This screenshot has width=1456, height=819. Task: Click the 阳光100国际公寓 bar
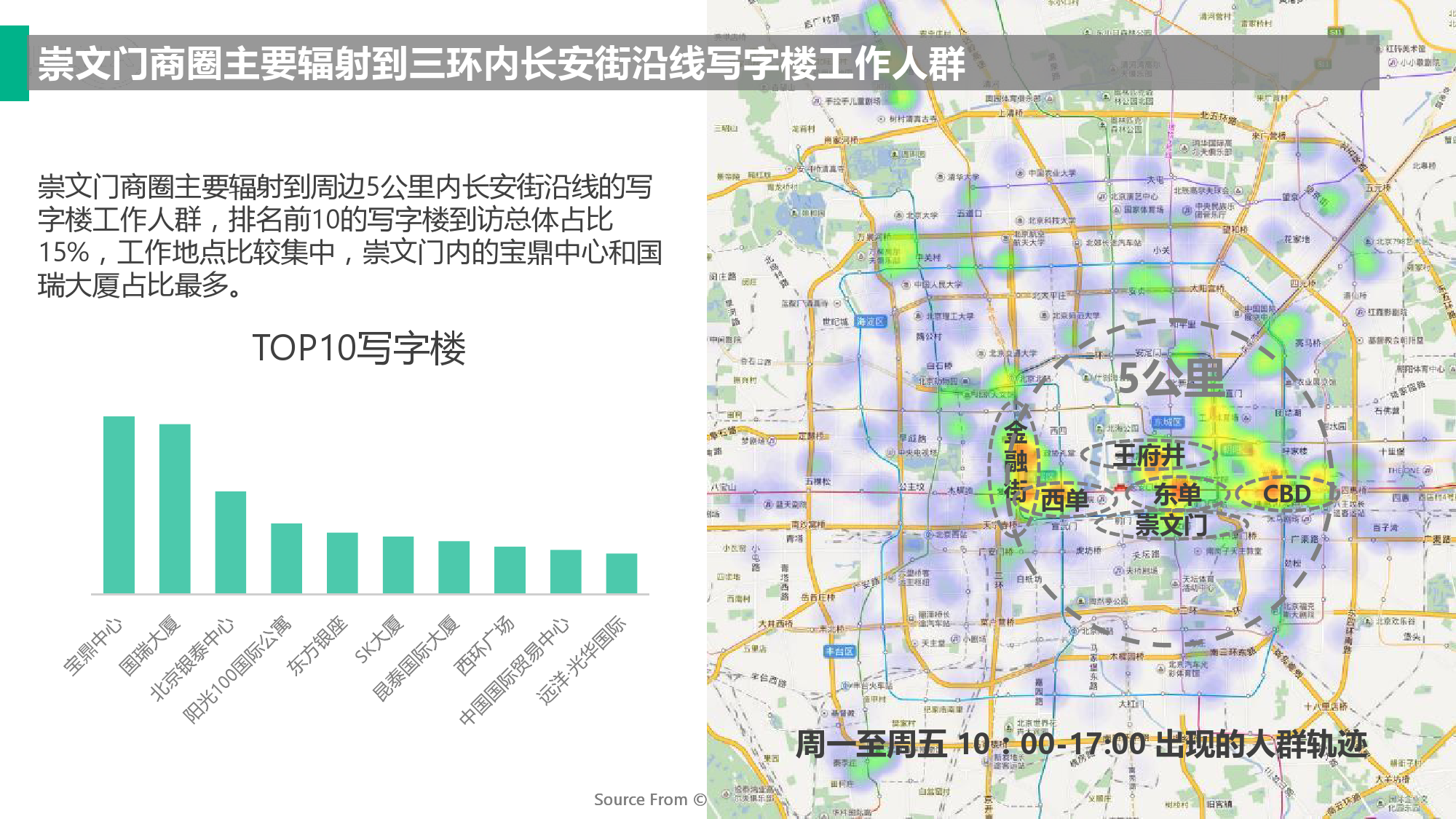point(286,558)
